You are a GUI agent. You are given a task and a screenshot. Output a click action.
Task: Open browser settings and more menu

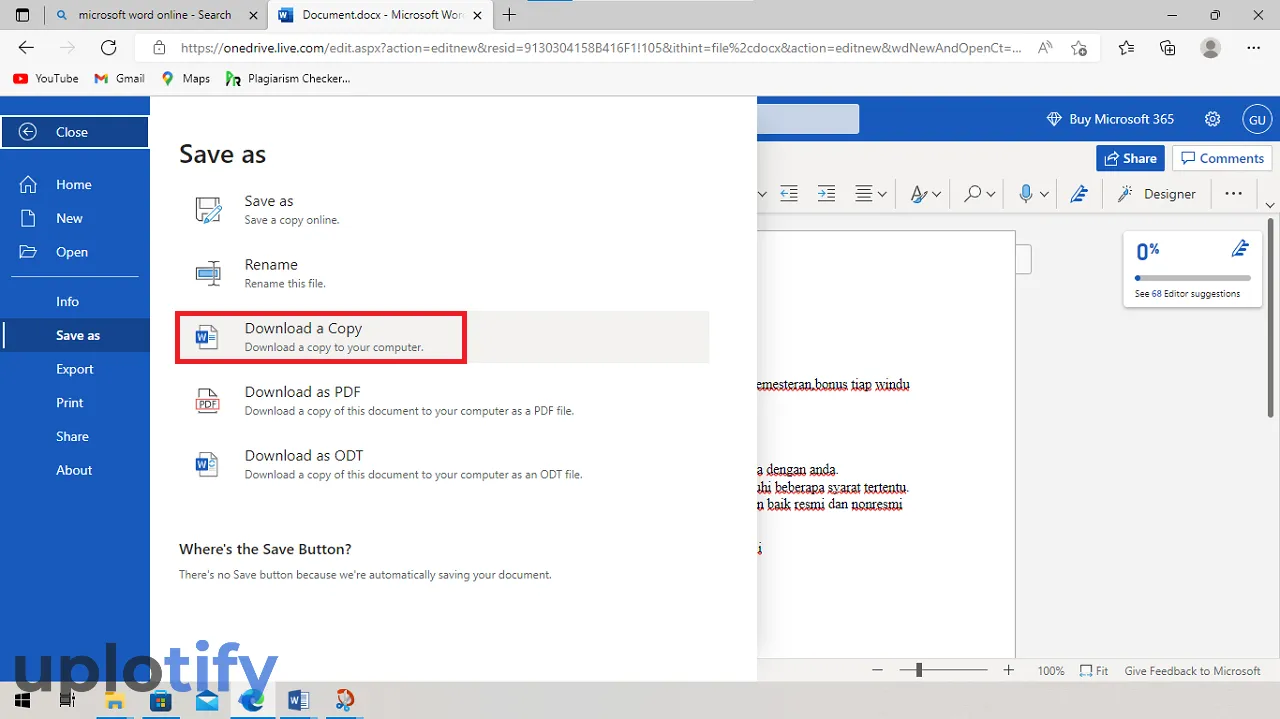click(1254, 48)
